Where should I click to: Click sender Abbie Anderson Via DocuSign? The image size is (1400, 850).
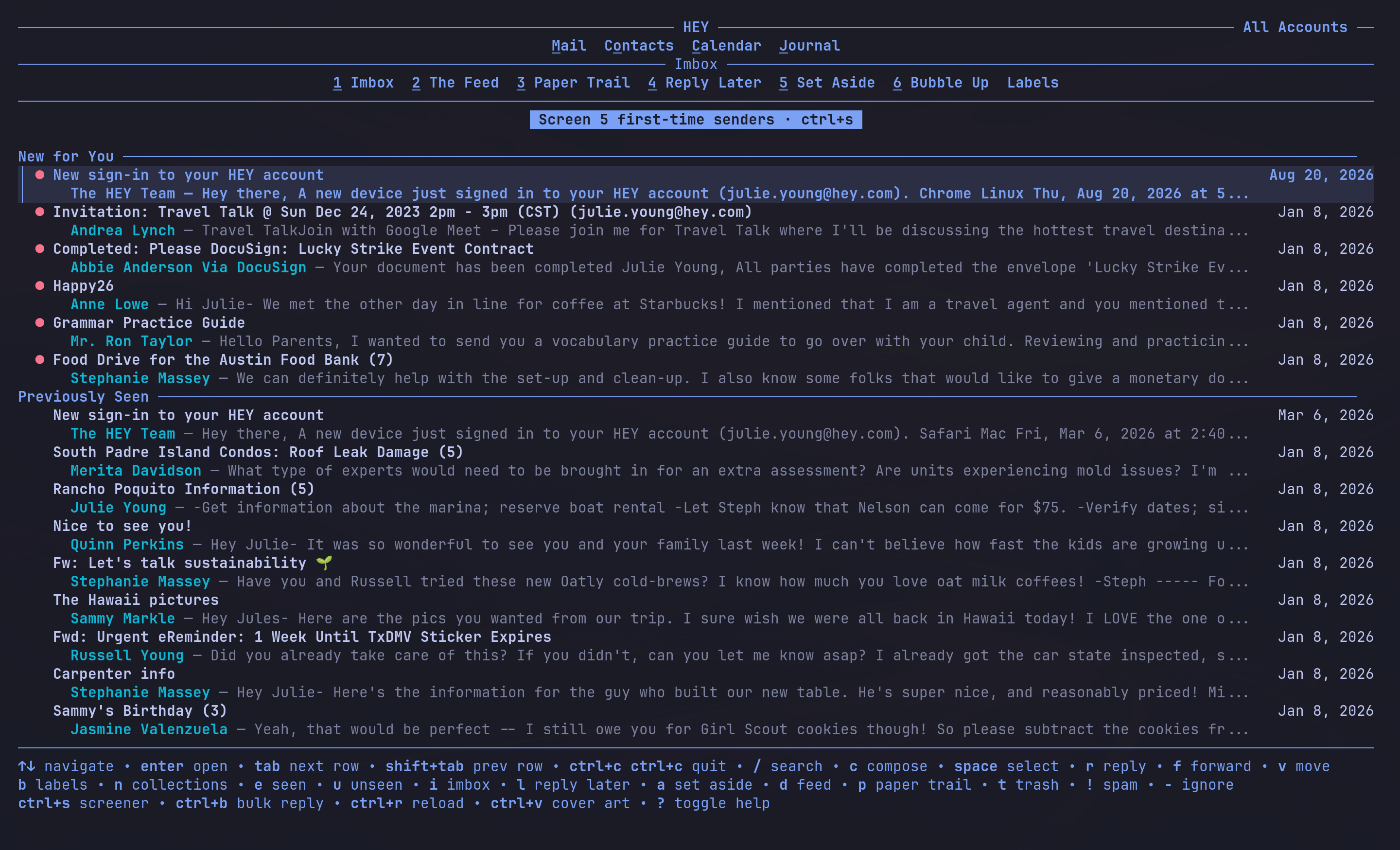tap(188, 267)
